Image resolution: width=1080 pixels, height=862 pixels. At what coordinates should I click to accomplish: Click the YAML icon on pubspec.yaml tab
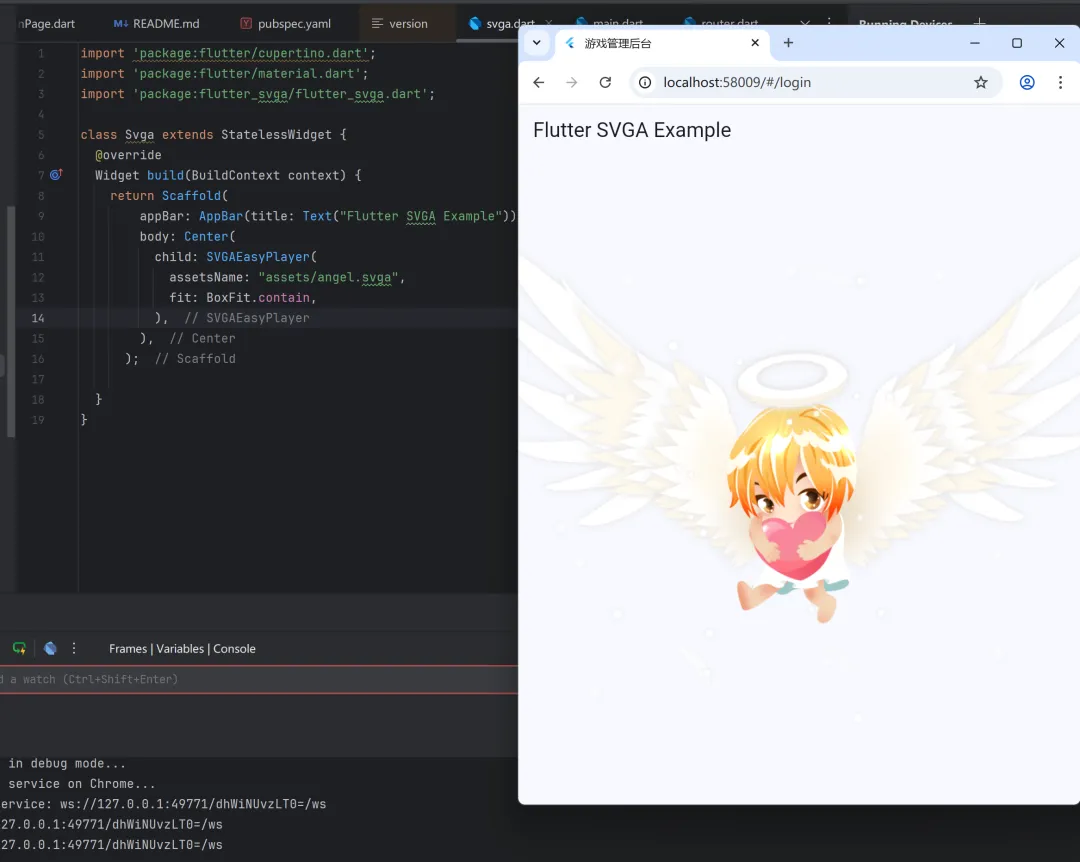point(246,23)
